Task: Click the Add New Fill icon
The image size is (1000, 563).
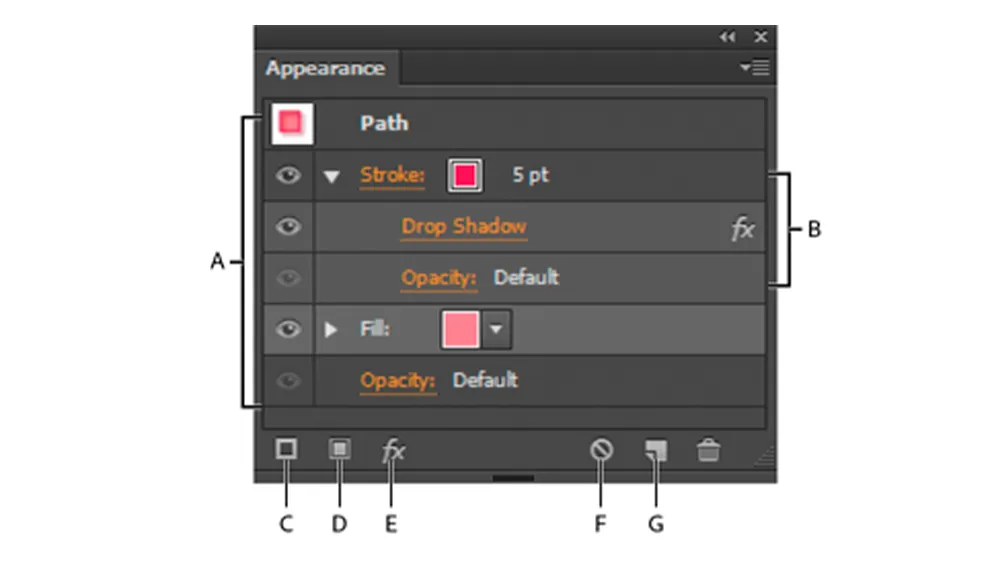Action: [x=340, y=450]
